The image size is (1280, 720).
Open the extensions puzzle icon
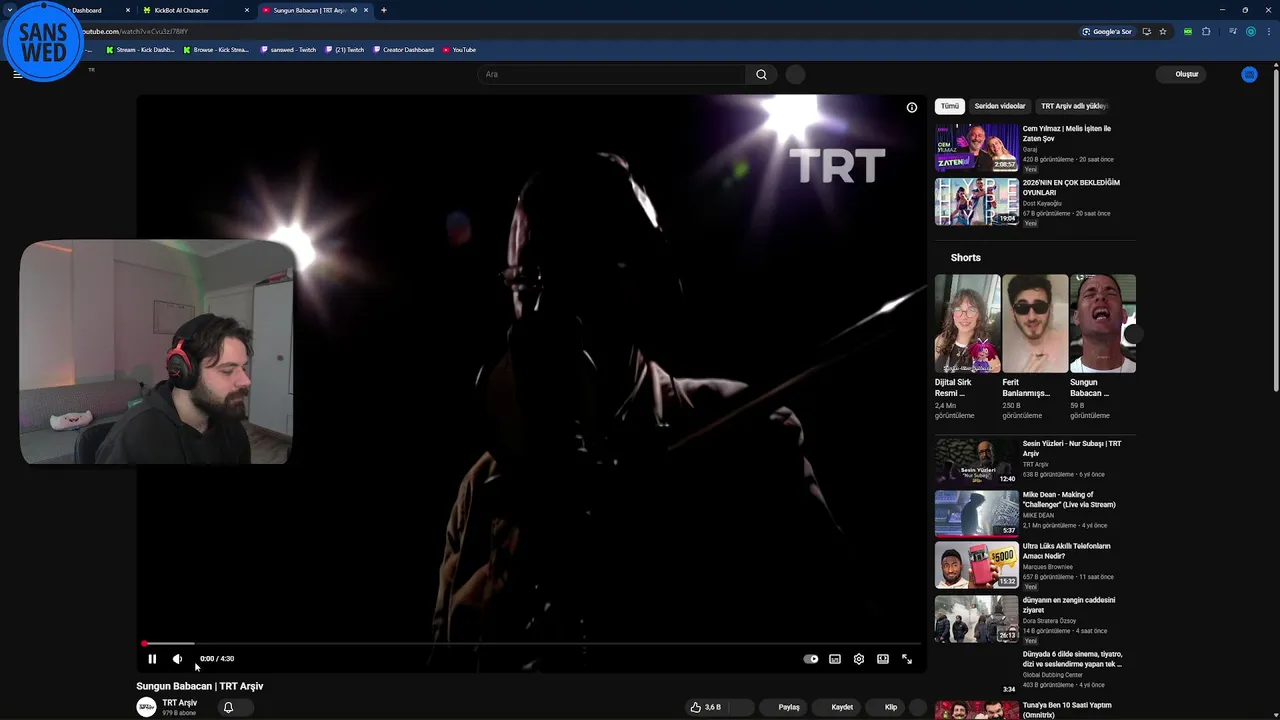1206,31
